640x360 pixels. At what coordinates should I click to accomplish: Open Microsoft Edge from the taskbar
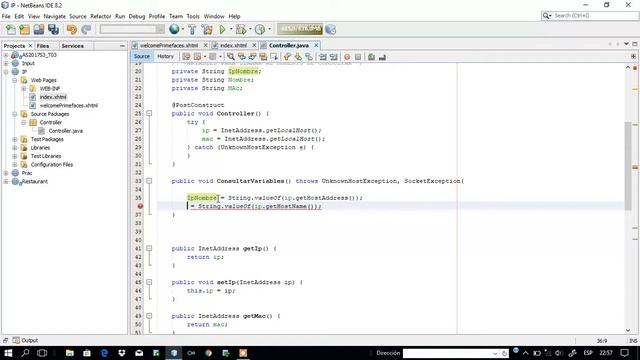coord(104,353)
